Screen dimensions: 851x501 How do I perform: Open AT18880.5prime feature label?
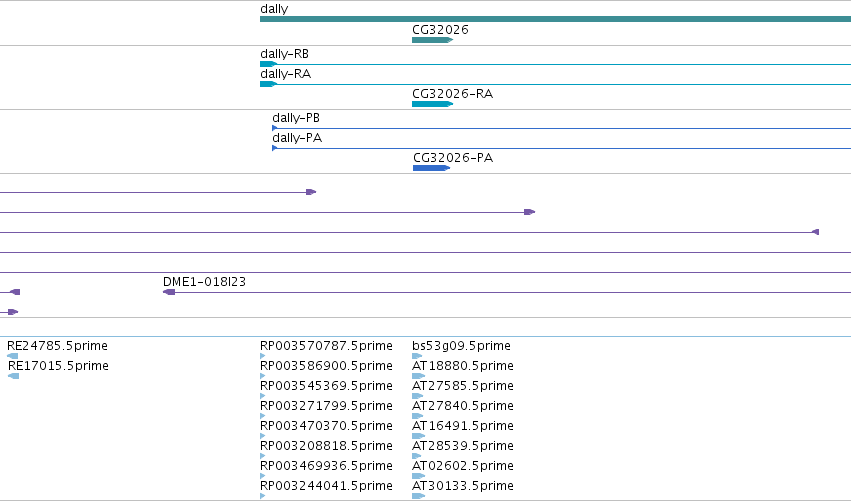(x=463, y=366)
